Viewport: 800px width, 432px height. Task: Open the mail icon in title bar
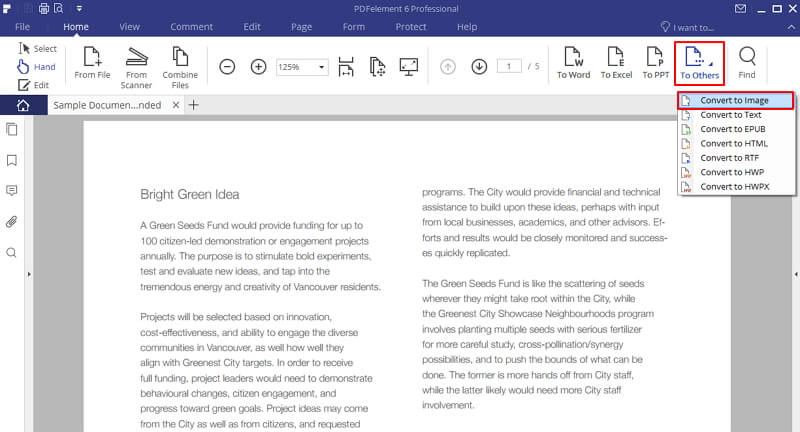click(741, 9)
